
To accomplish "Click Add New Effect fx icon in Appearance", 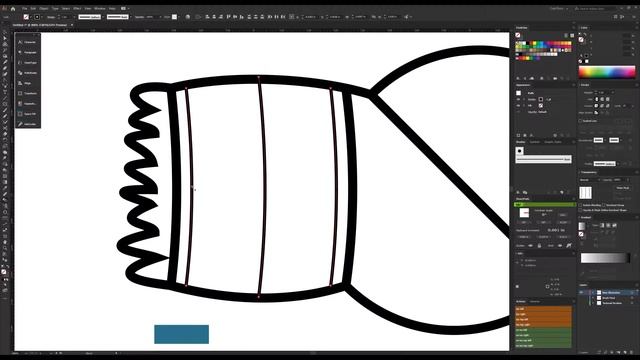I will [x=531, y=135].
